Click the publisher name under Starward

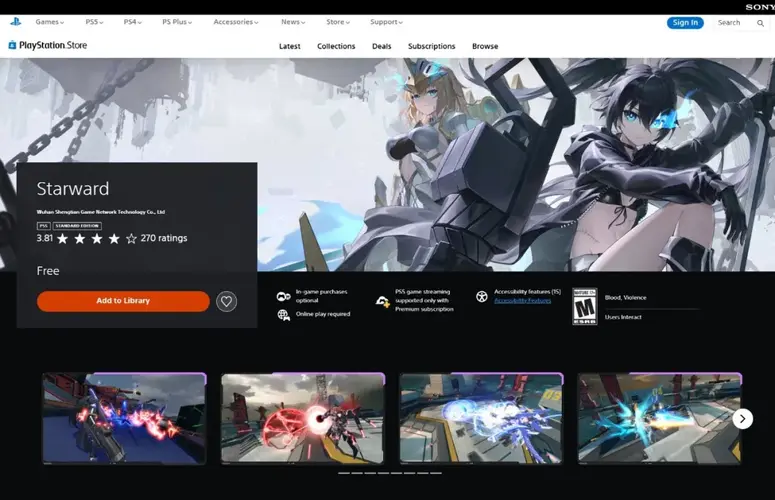(101, 212)
